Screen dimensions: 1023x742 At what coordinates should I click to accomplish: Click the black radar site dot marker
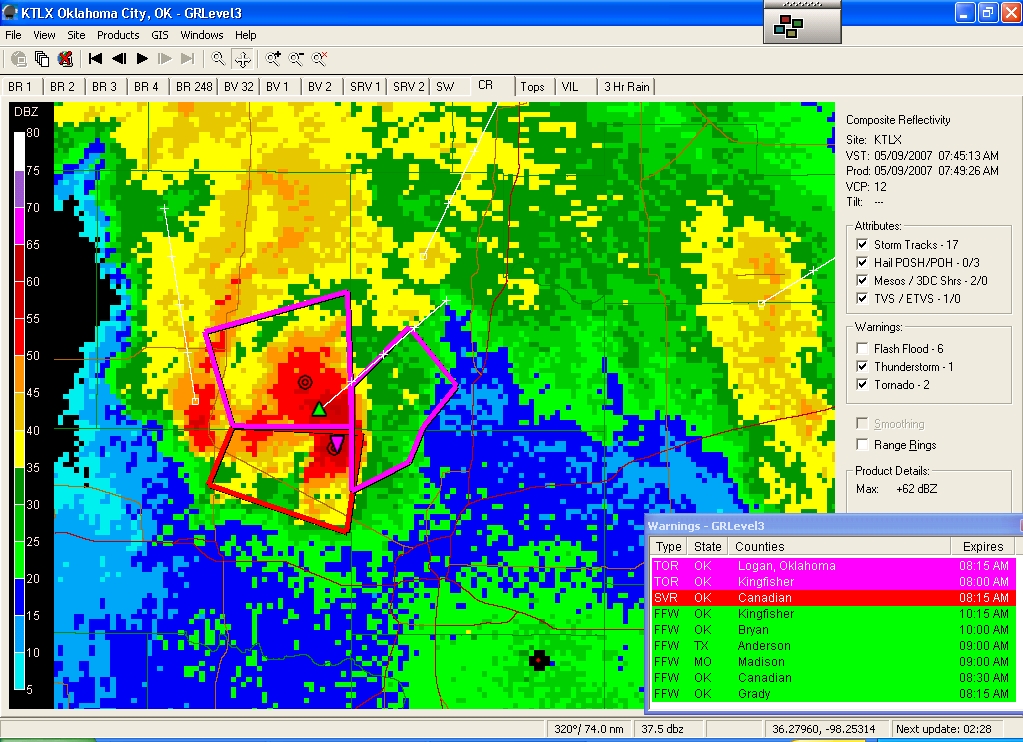coord(539,660)
